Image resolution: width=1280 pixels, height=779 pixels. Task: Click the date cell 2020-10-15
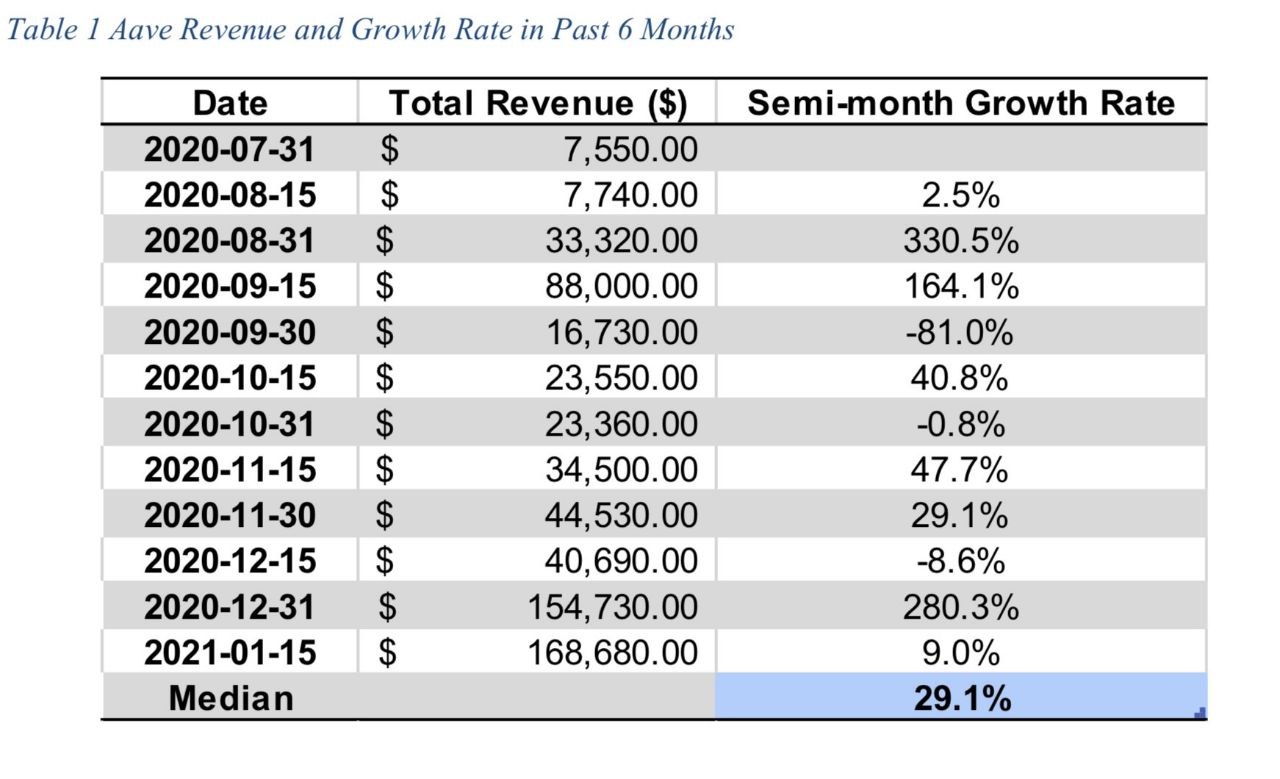pos(230,378)
